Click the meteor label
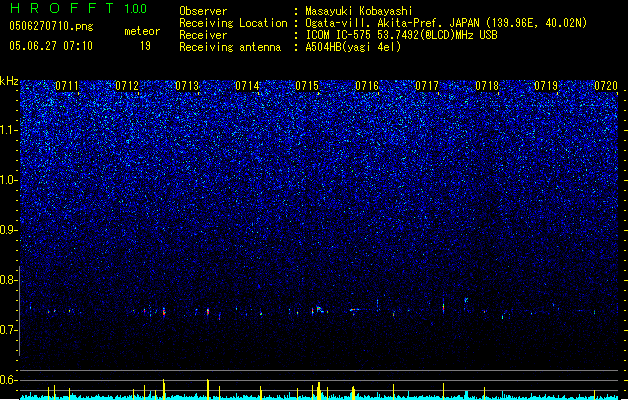Image resolution: width=629 pixels, height=400 pixels. pyautogui.click(x=142, y=31)
